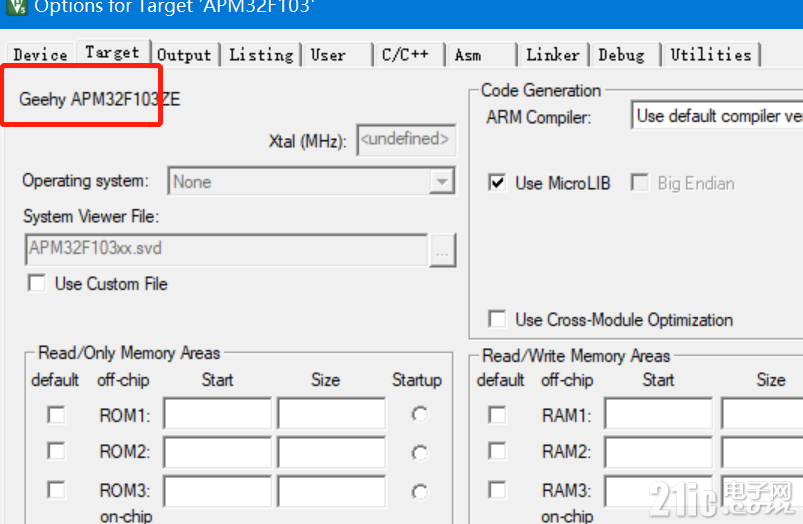Expand the Operating system dropdown
Viewport: 803px width, 524px height.
coord(442,181)
